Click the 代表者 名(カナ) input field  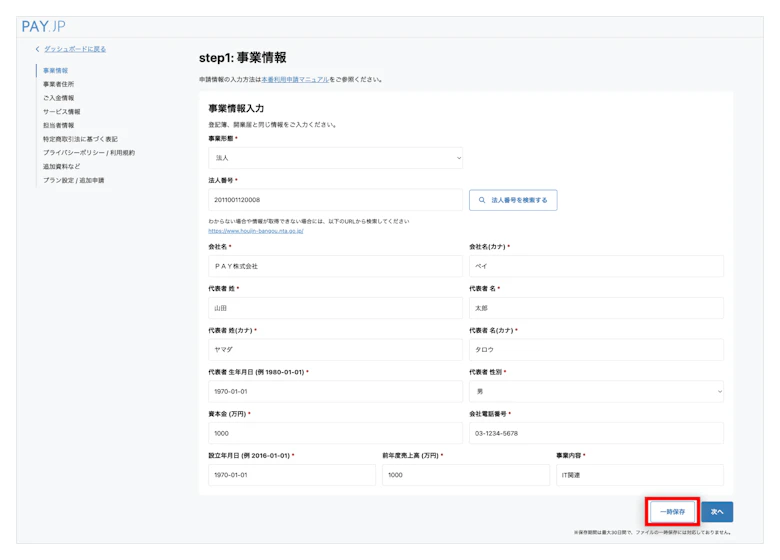[x=596, y=350]
